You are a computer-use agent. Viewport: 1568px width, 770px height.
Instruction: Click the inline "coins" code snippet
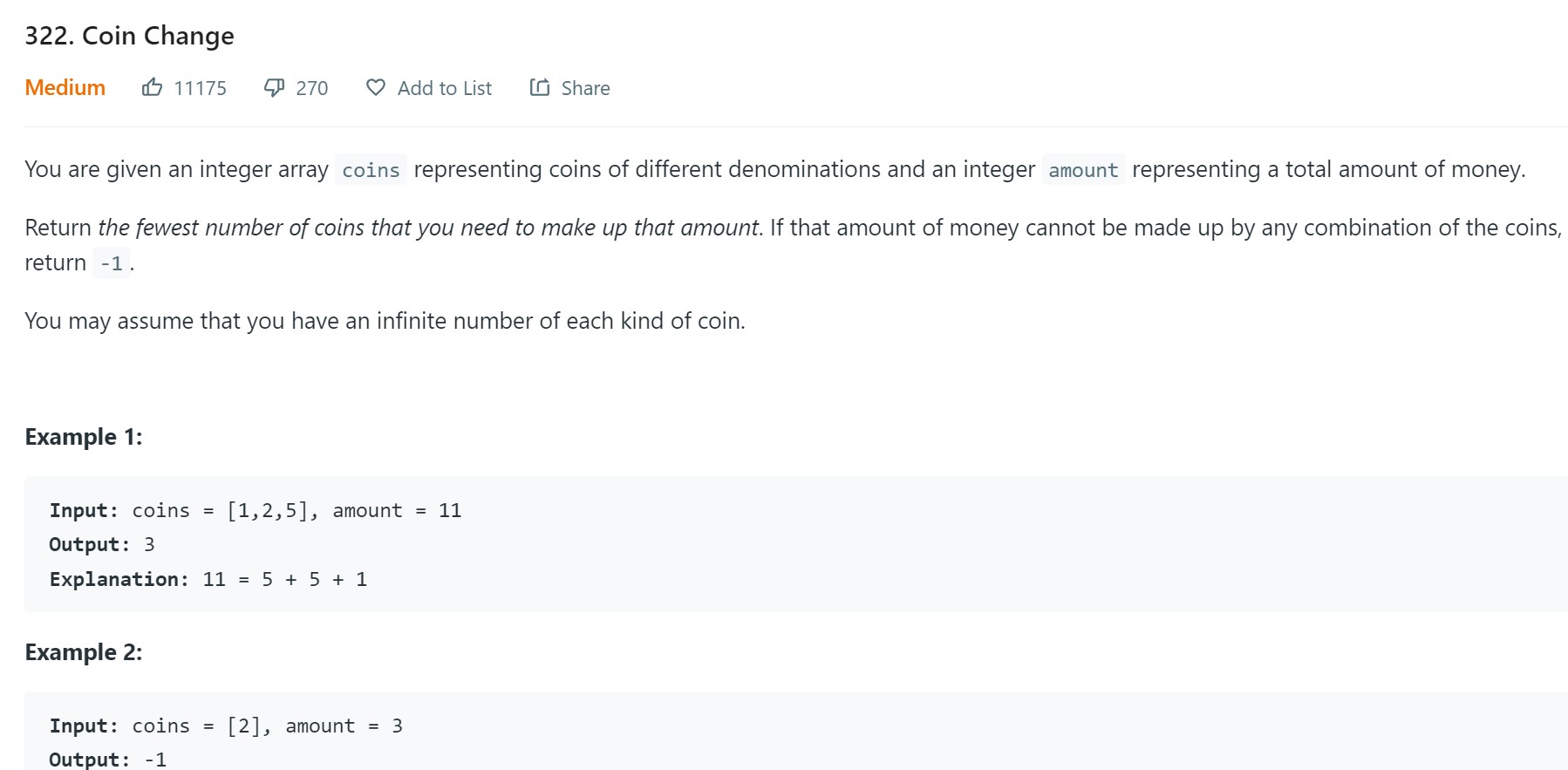coord(371,170)
